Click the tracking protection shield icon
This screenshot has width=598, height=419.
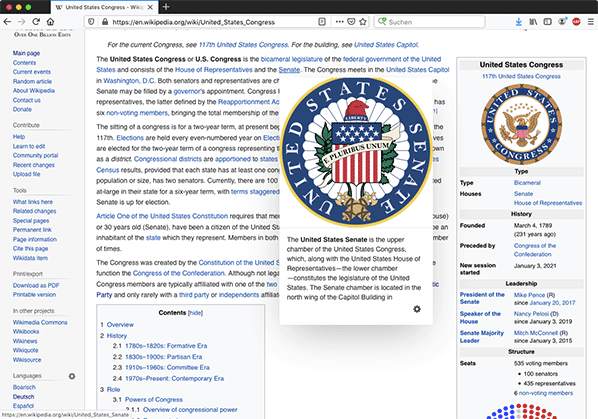[91, 22]
